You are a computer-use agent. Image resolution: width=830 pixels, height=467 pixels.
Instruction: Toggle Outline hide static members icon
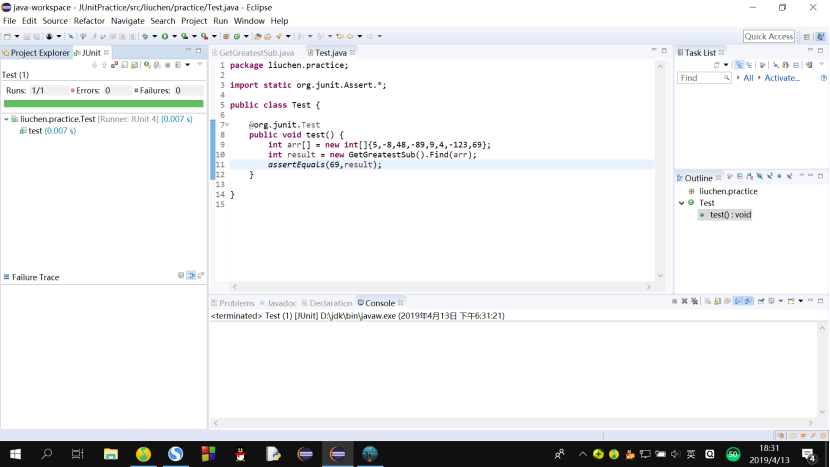[770, 176]
